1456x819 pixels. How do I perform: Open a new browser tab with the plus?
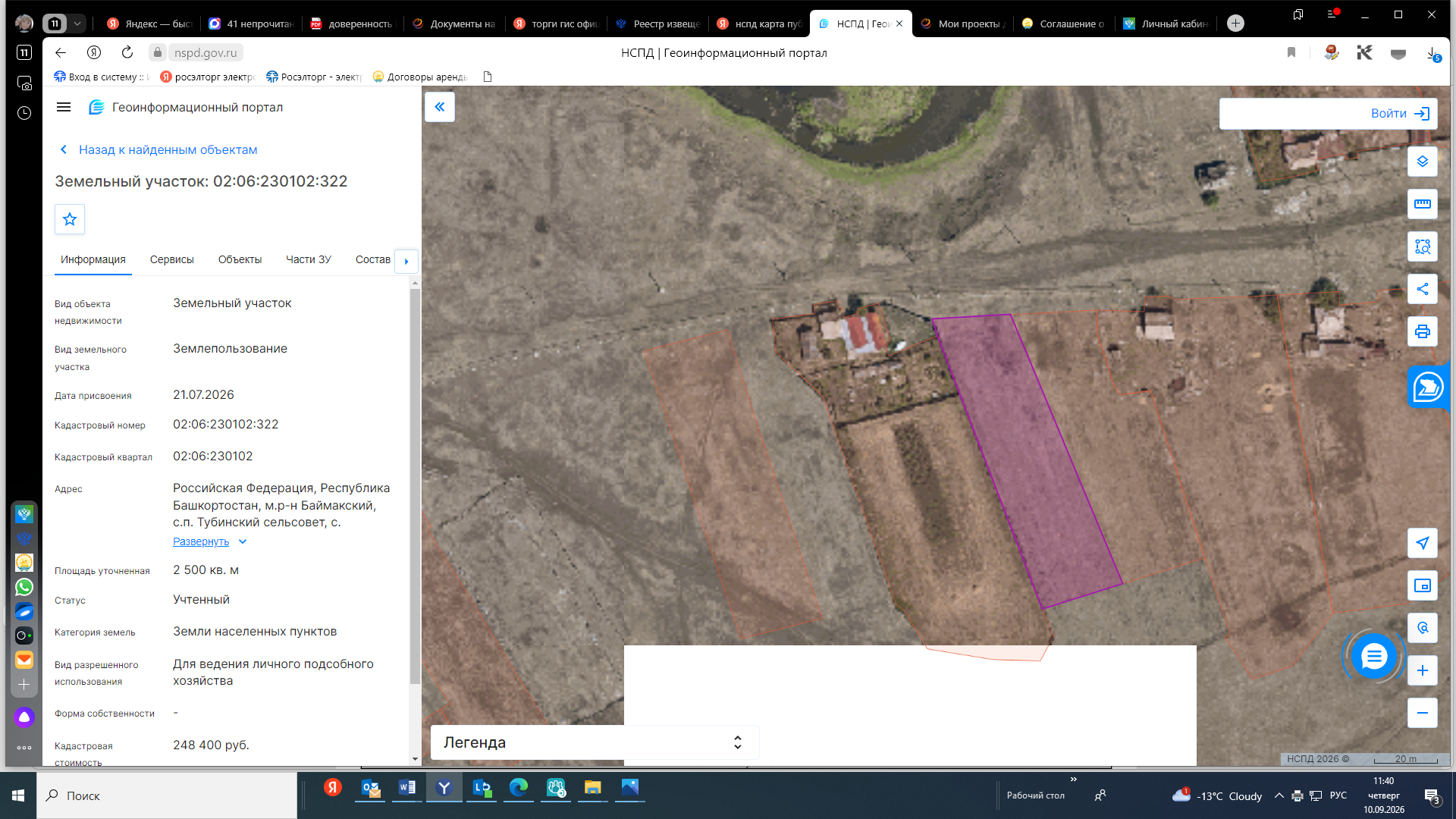(1235, 24)
